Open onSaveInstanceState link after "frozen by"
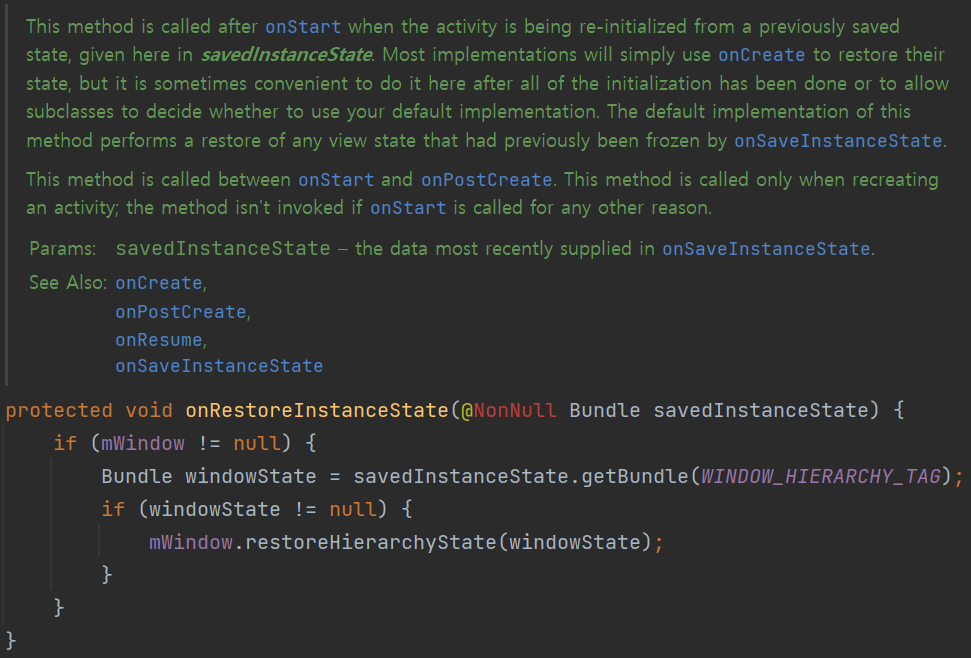The image size is (971, 658). (x=838, y=141)
